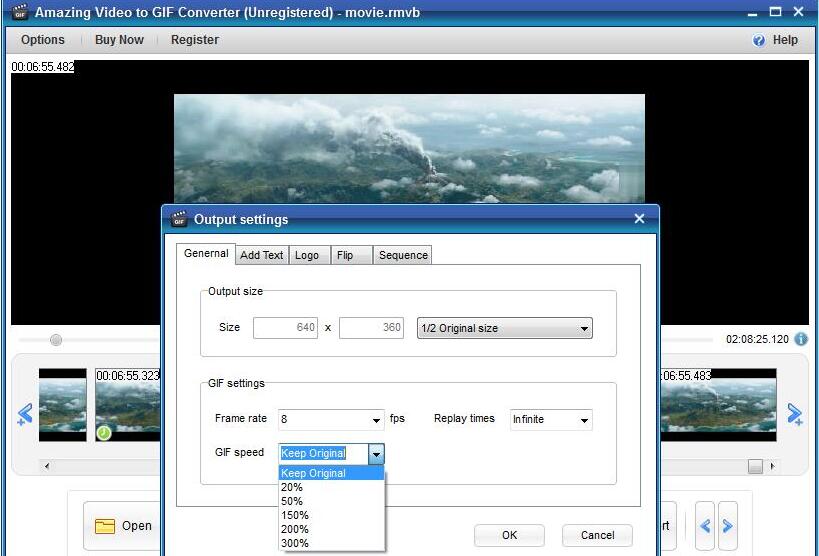Open the Options menu
819x556 pixels.
(43, 40)
